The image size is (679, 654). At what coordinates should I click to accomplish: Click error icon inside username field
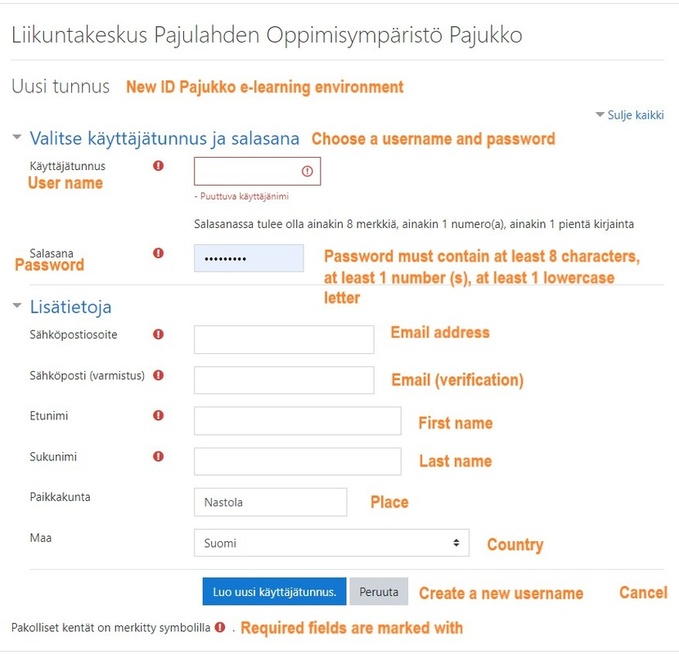click(x=307, y=171)
